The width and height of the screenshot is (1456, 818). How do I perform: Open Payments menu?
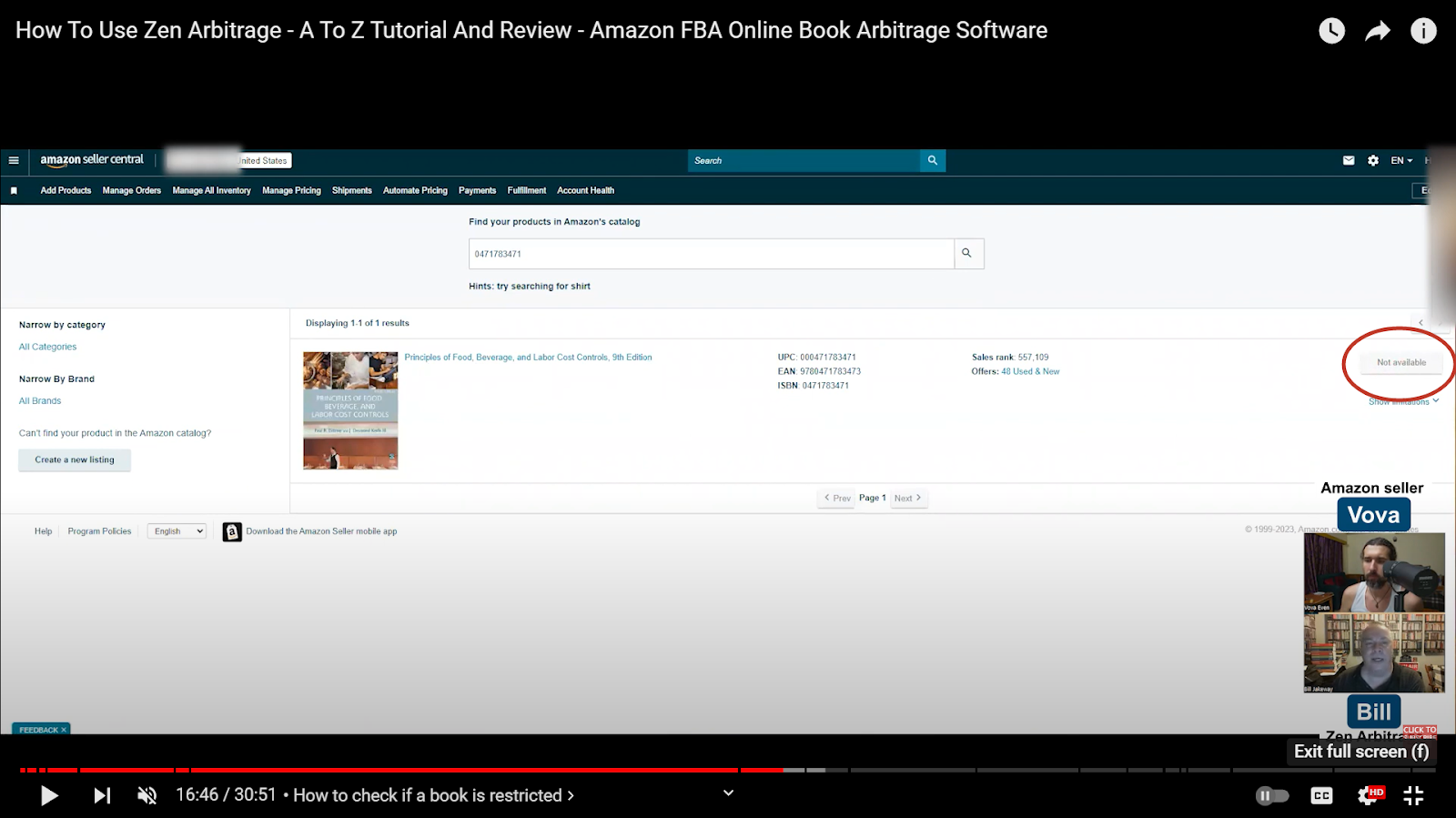(x=477, y=190)
